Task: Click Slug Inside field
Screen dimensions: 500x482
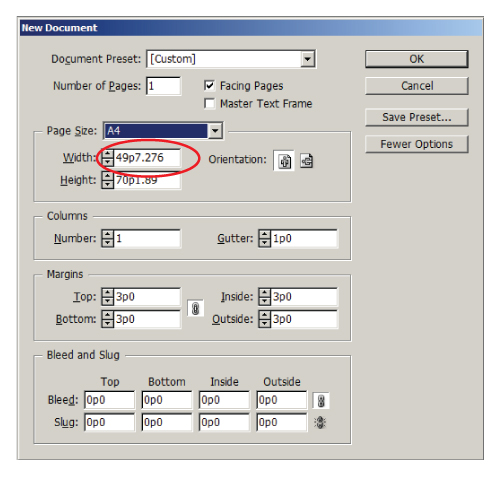Action: point(224,422)
